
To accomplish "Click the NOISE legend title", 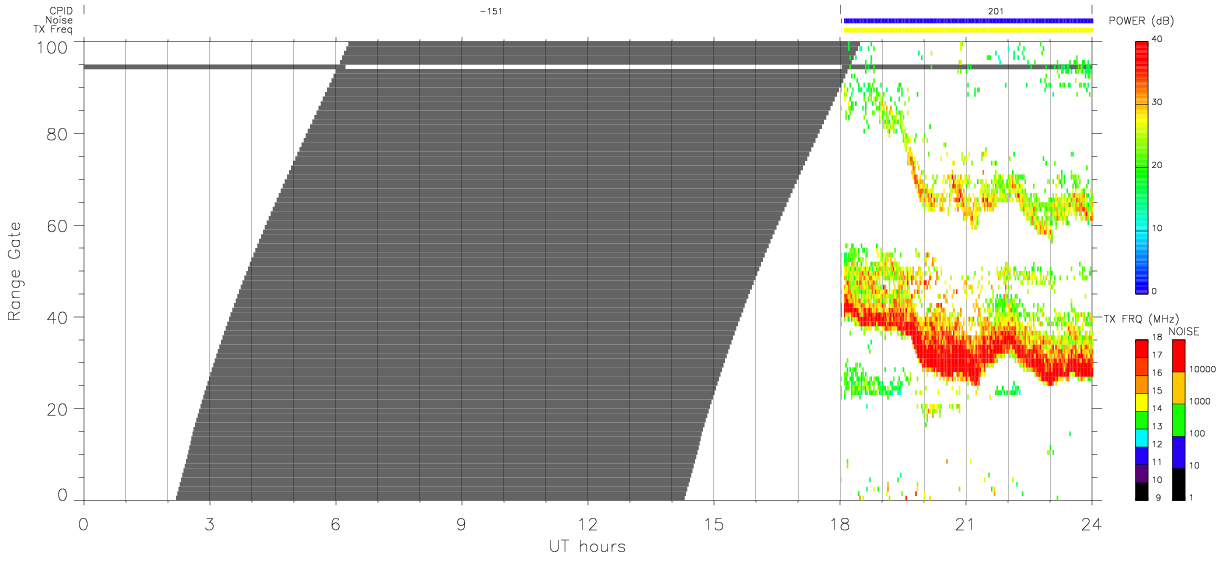I will pos(1184,331).
